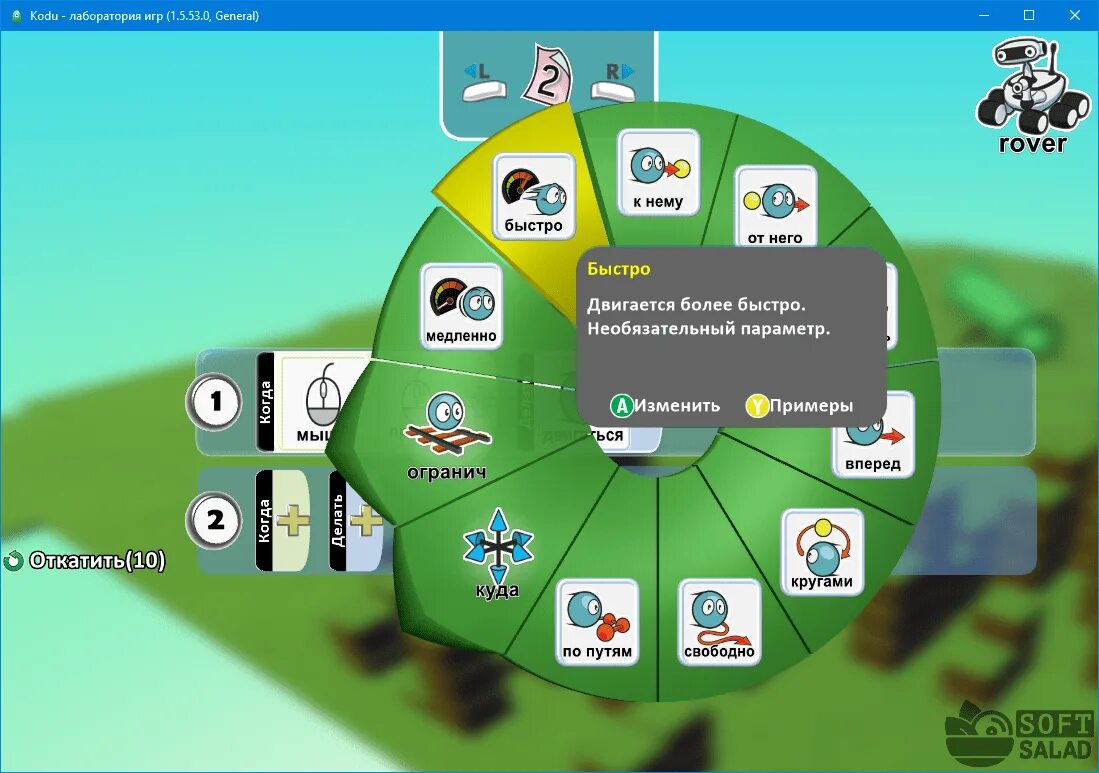
Task: Go to previous page with L arrow
Action: [484, 81]
